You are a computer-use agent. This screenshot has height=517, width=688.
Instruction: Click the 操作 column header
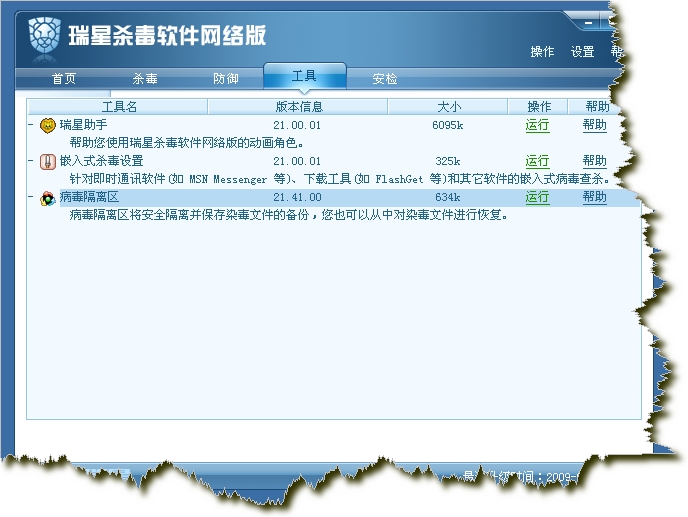pos(538,107)
